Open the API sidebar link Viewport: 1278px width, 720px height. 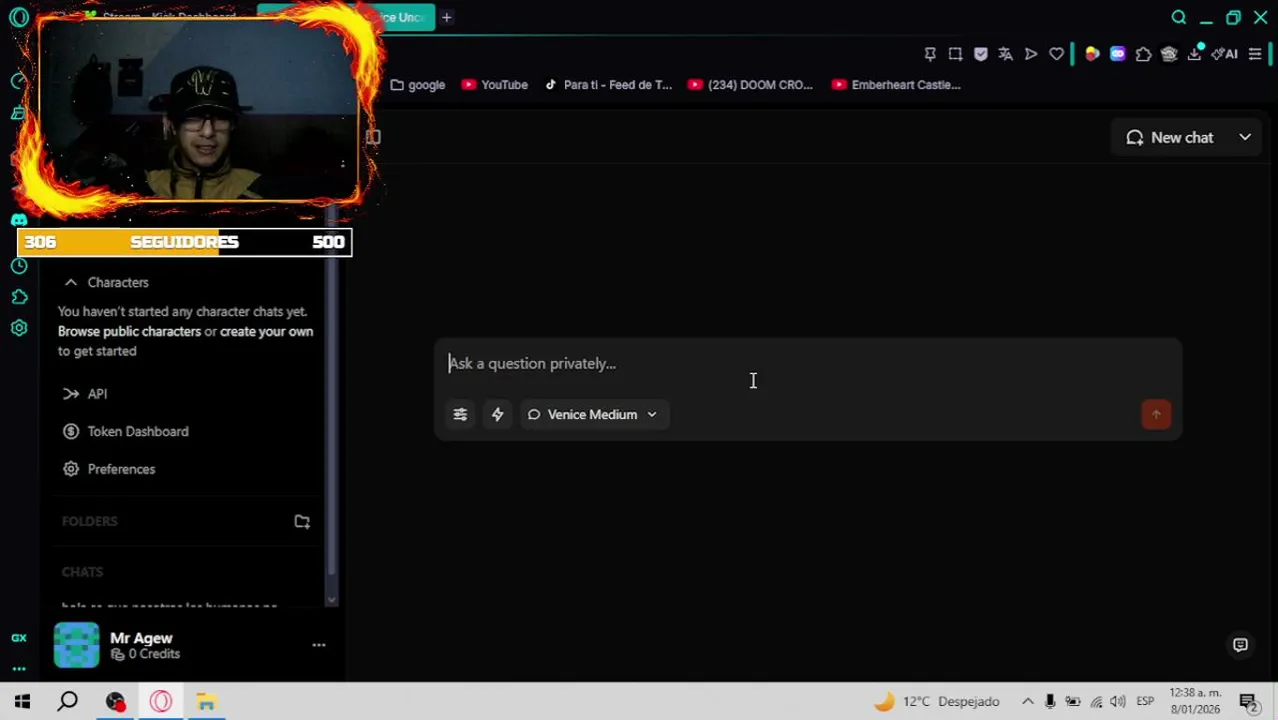click(97, 394)
